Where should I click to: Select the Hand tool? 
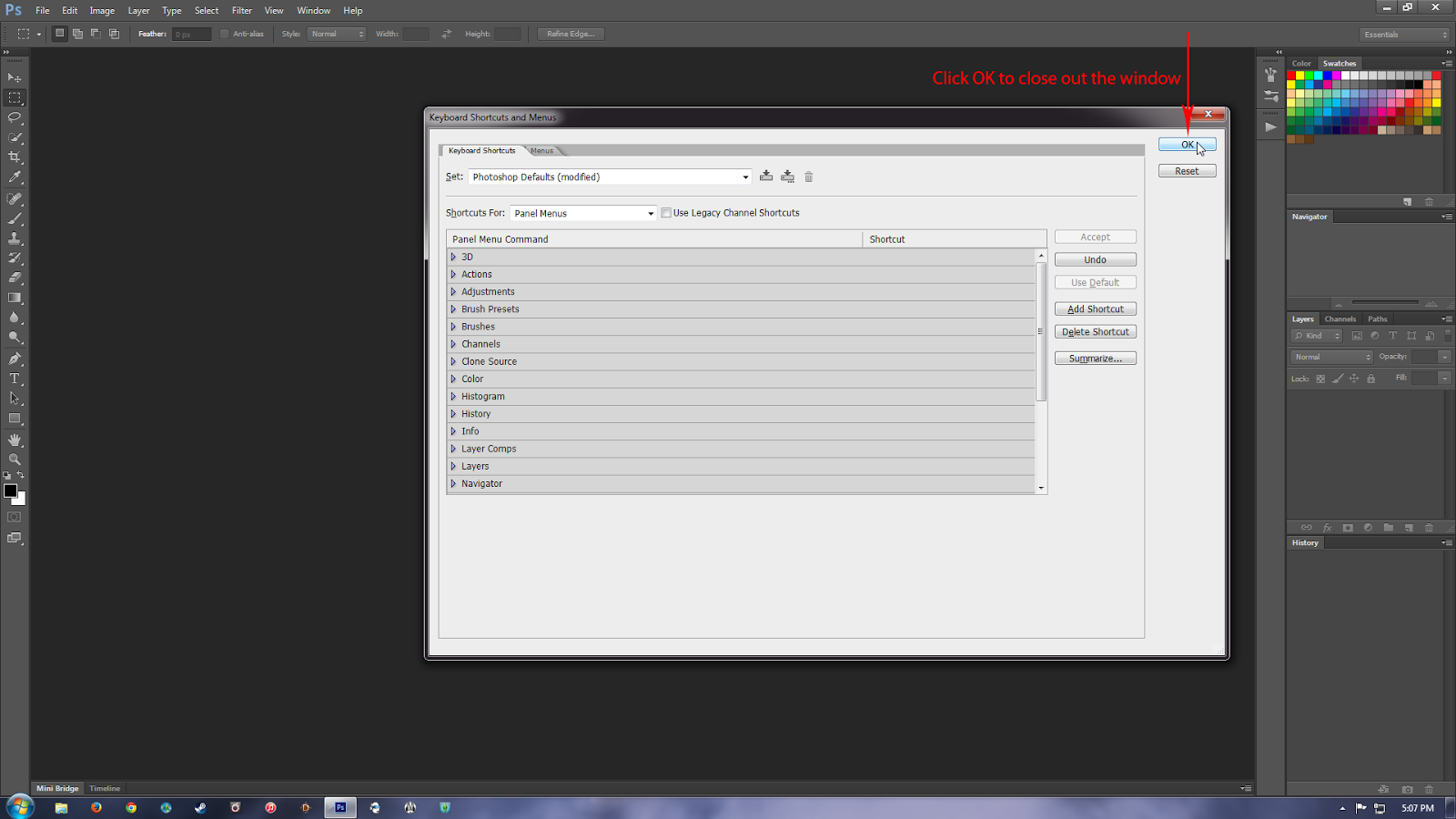[15, 440]
